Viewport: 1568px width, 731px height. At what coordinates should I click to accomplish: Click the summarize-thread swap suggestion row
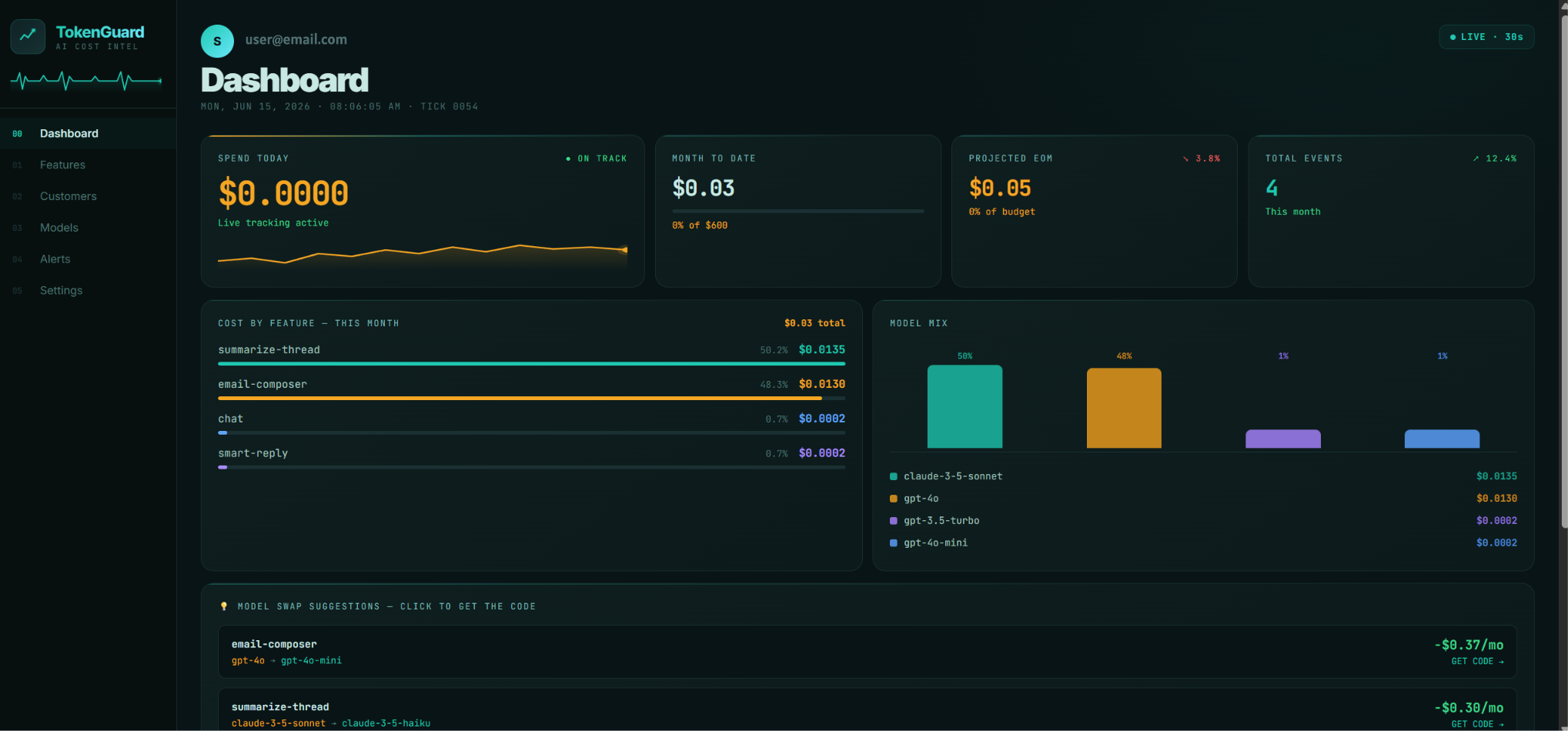[x=868, y=710]
